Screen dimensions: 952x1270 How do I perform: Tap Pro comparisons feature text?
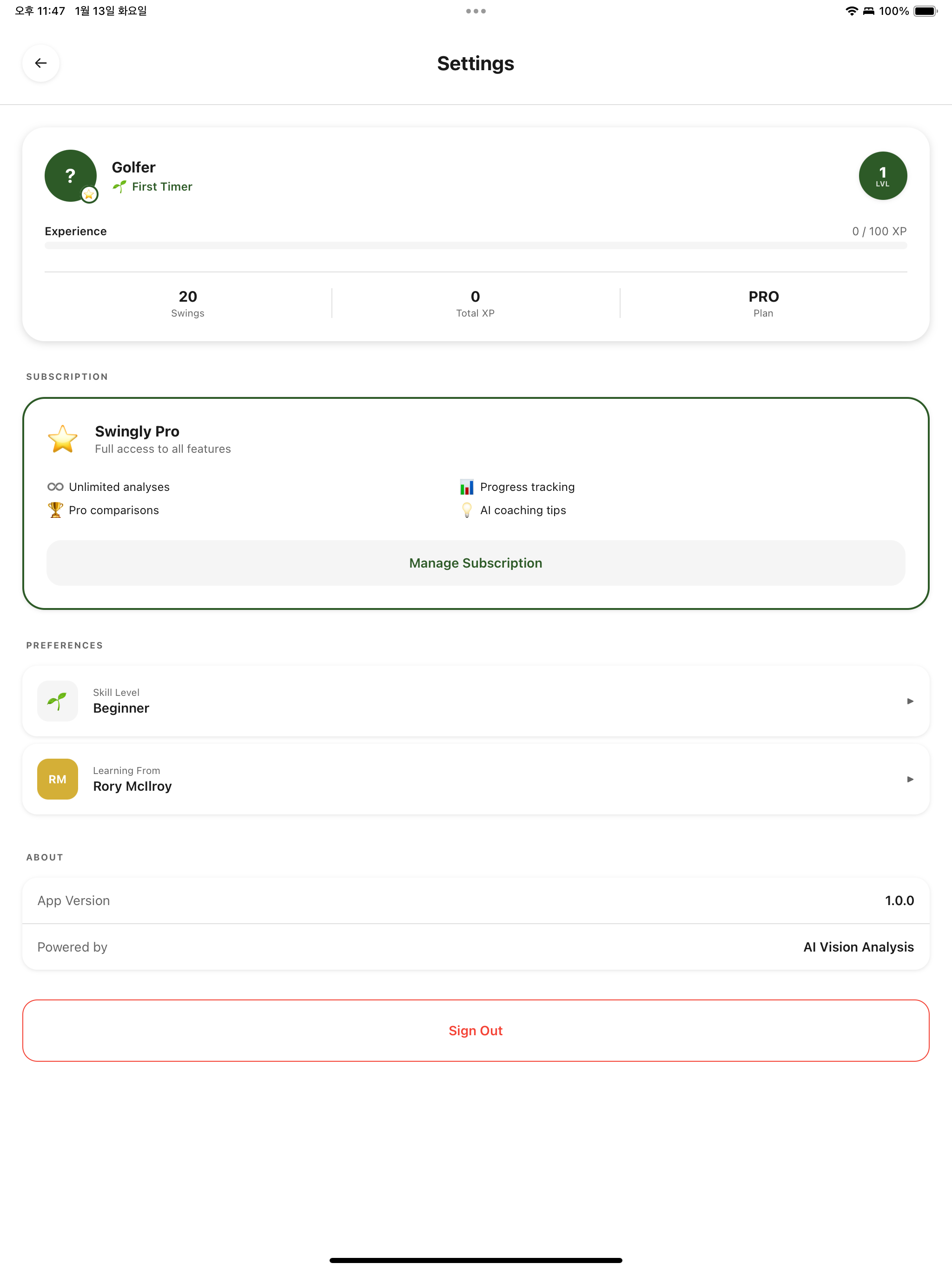(x=114, y=510)
